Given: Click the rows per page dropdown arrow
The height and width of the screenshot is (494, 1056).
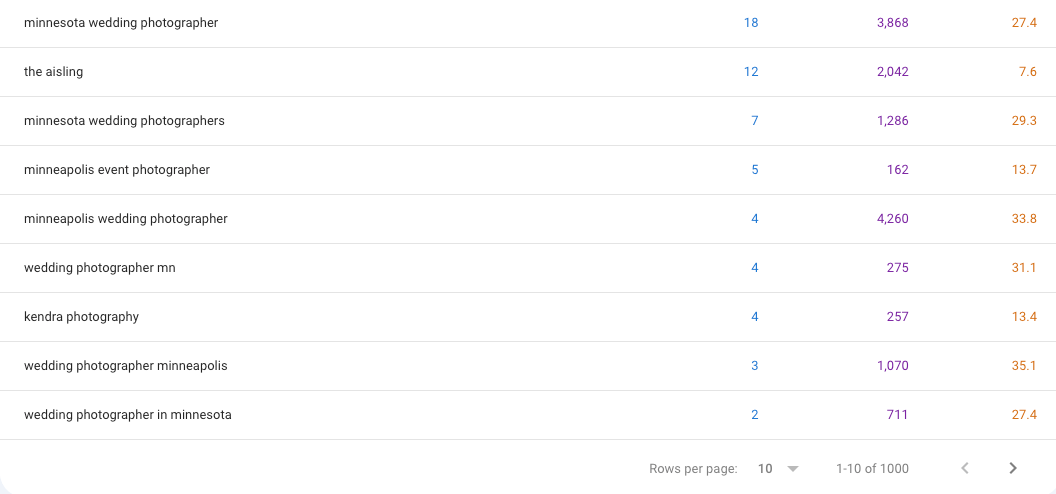Looking at the screenshot, I should click(793, 468).
